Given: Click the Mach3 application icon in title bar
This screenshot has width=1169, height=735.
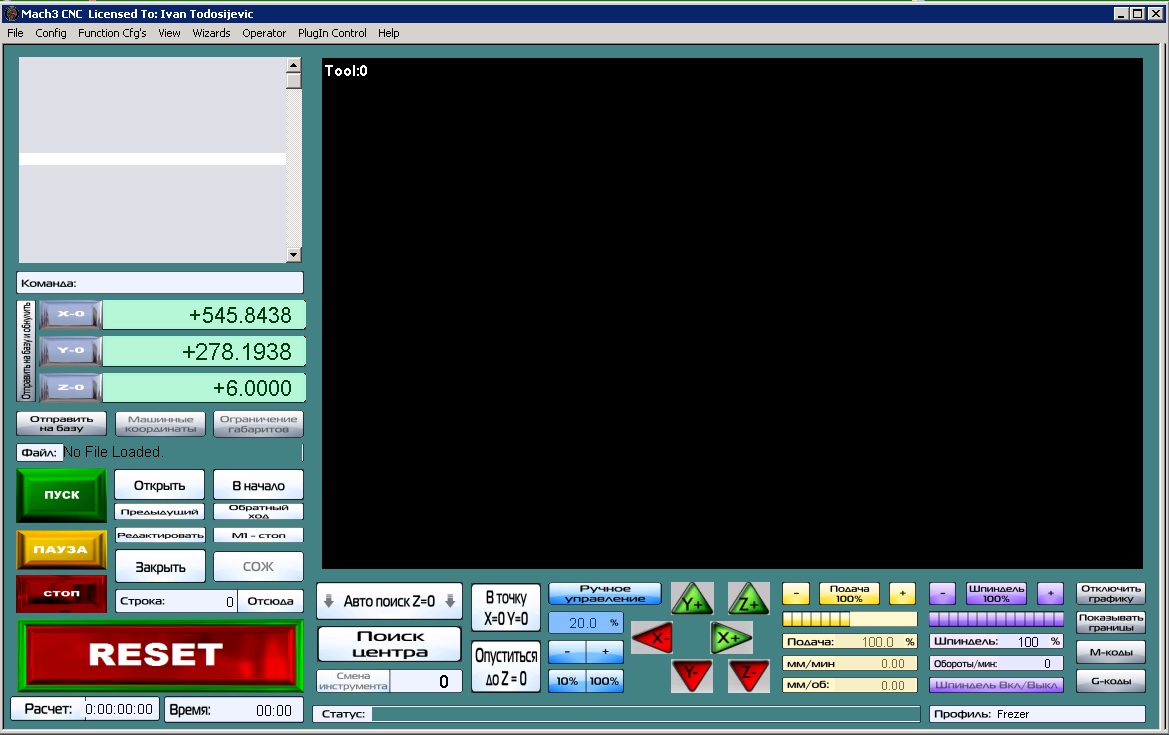Looking at the screenshot, I should 11,13.
